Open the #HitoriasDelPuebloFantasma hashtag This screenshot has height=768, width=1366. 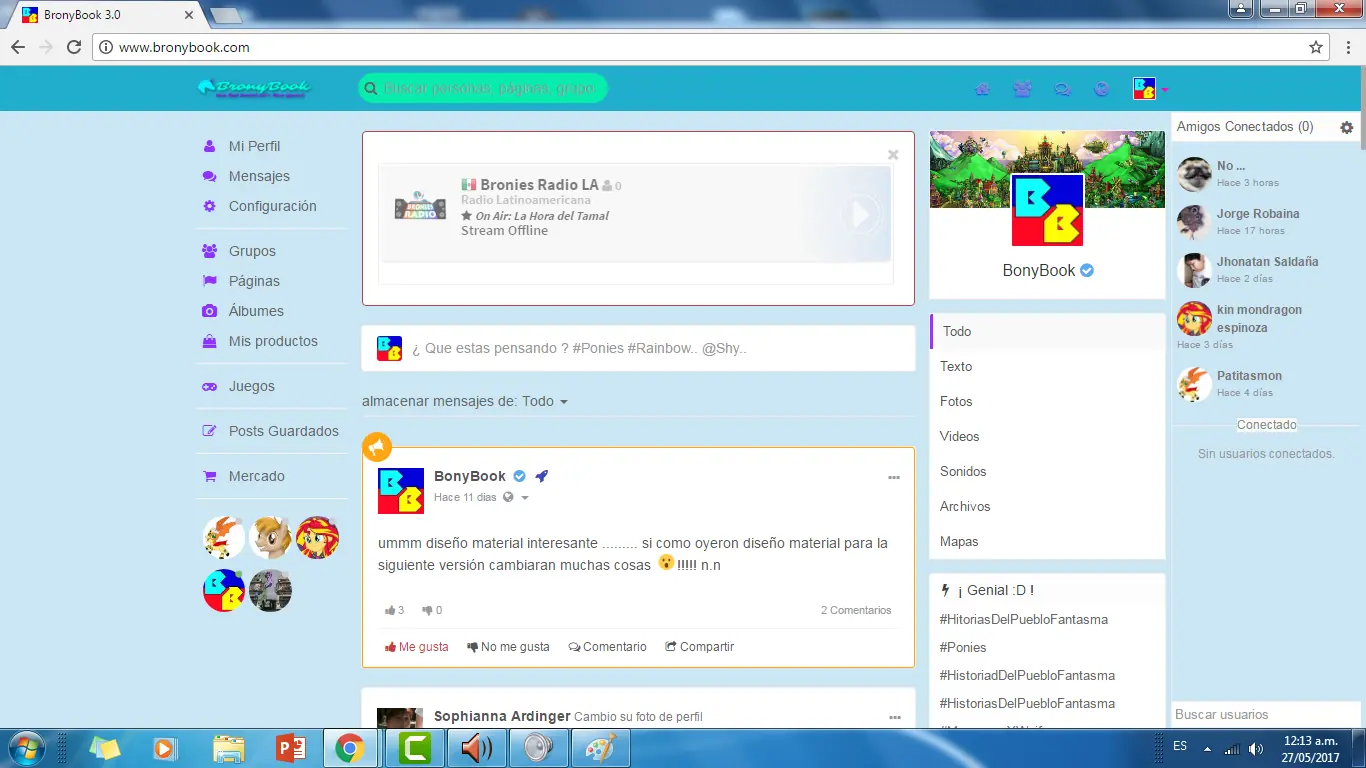point(1024,619)
